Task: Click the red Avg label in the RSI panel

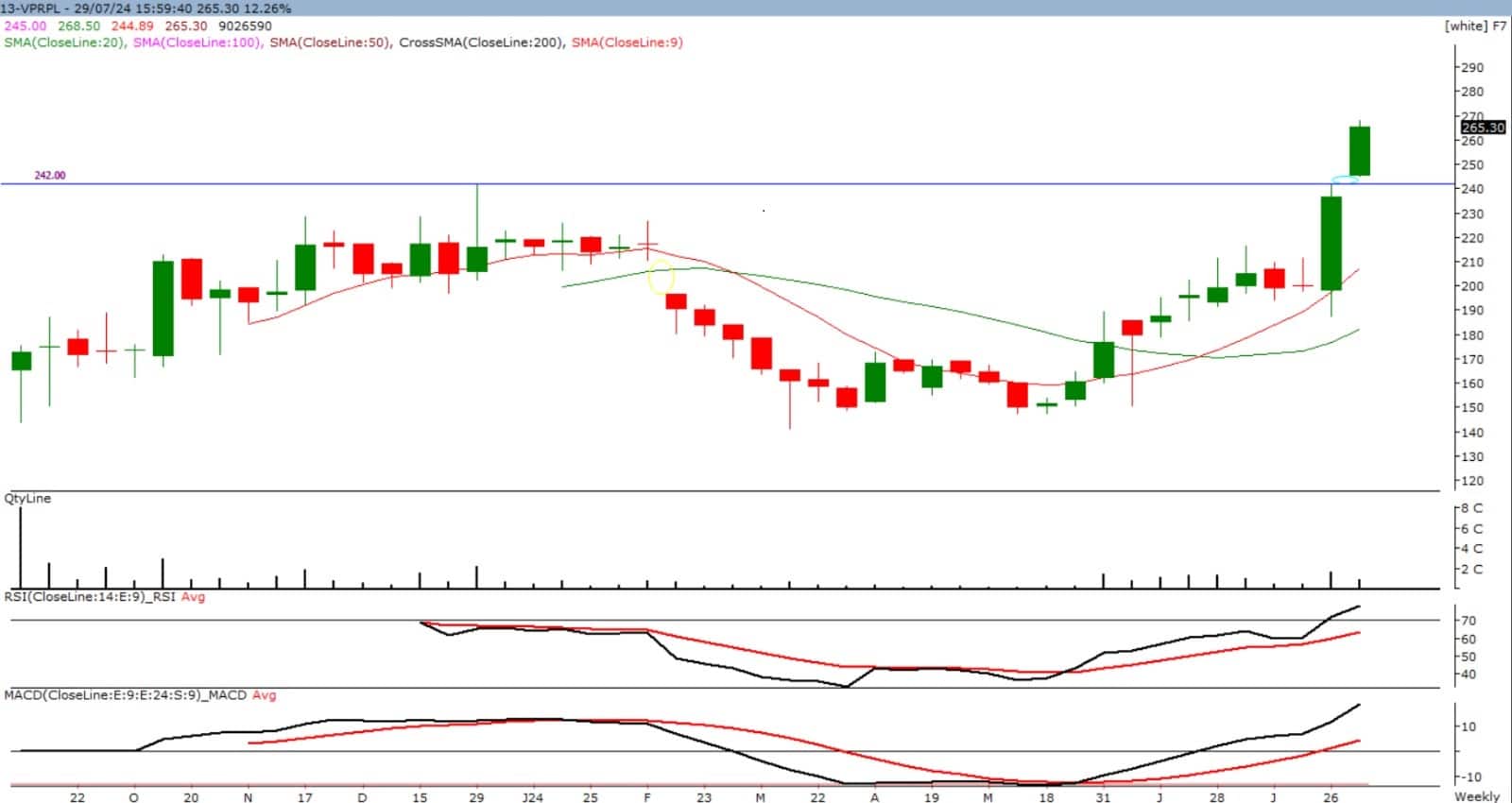Action: coord(193,597)
